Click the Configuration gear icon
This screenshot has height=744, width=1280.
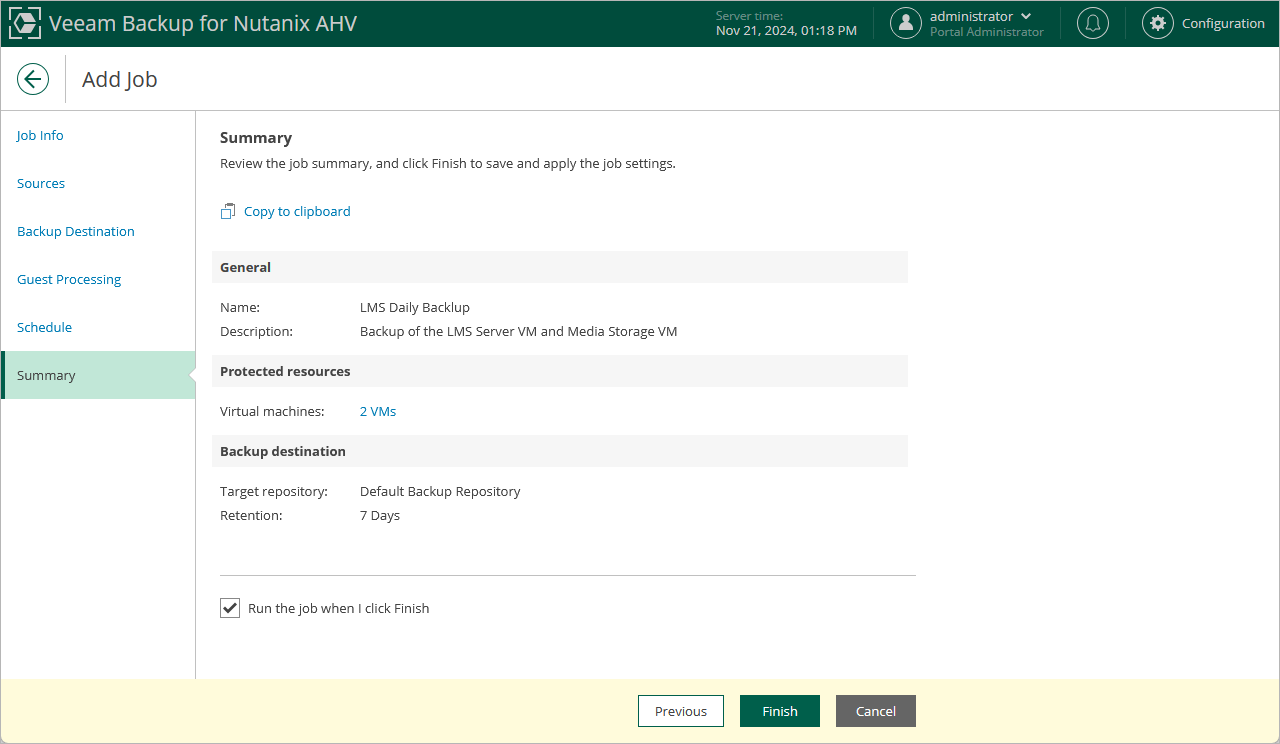[x=1158, y=23]
